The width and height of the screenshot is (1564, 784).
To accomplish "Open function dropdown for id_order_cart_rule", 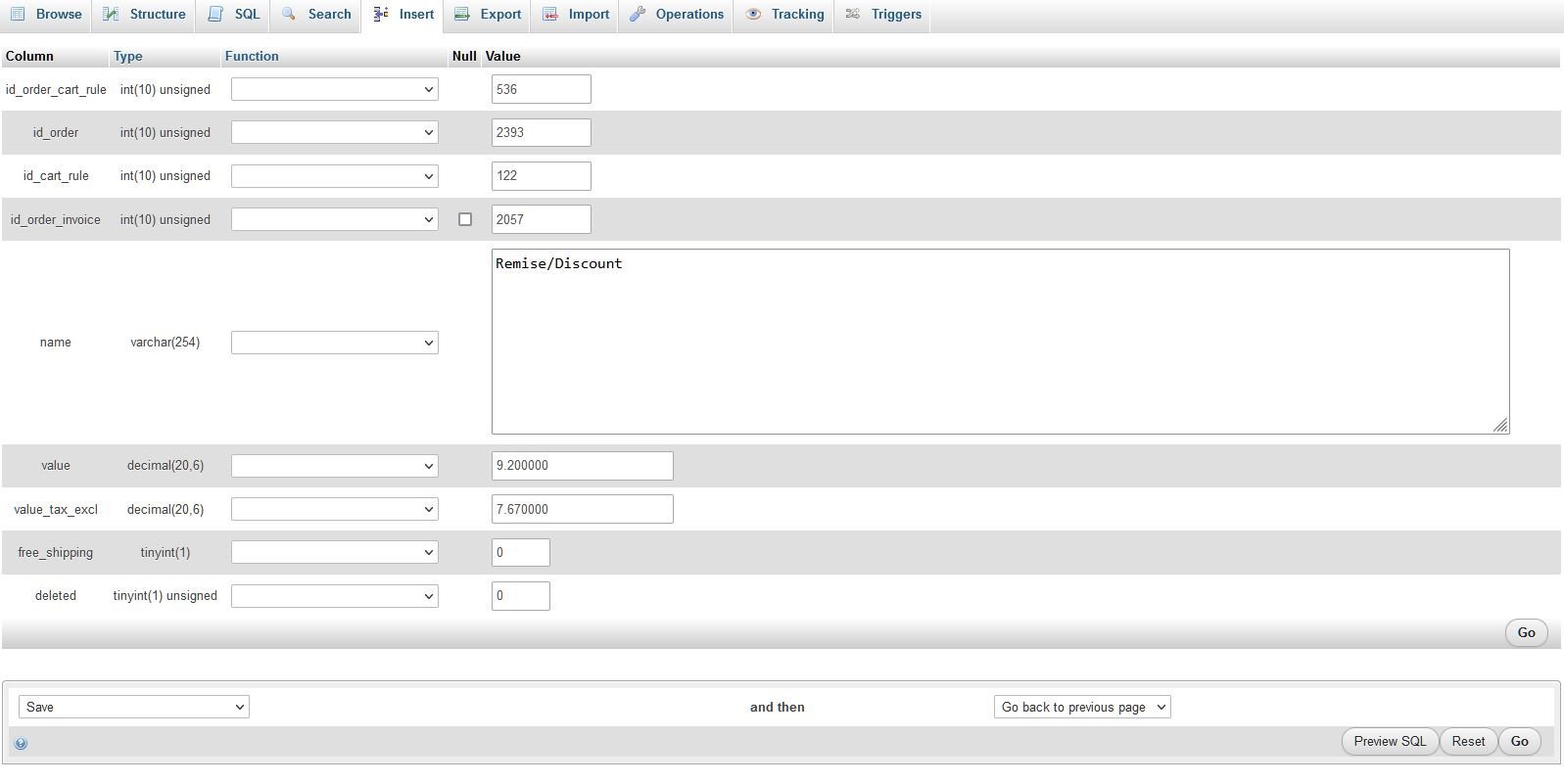I will (334, 89).
